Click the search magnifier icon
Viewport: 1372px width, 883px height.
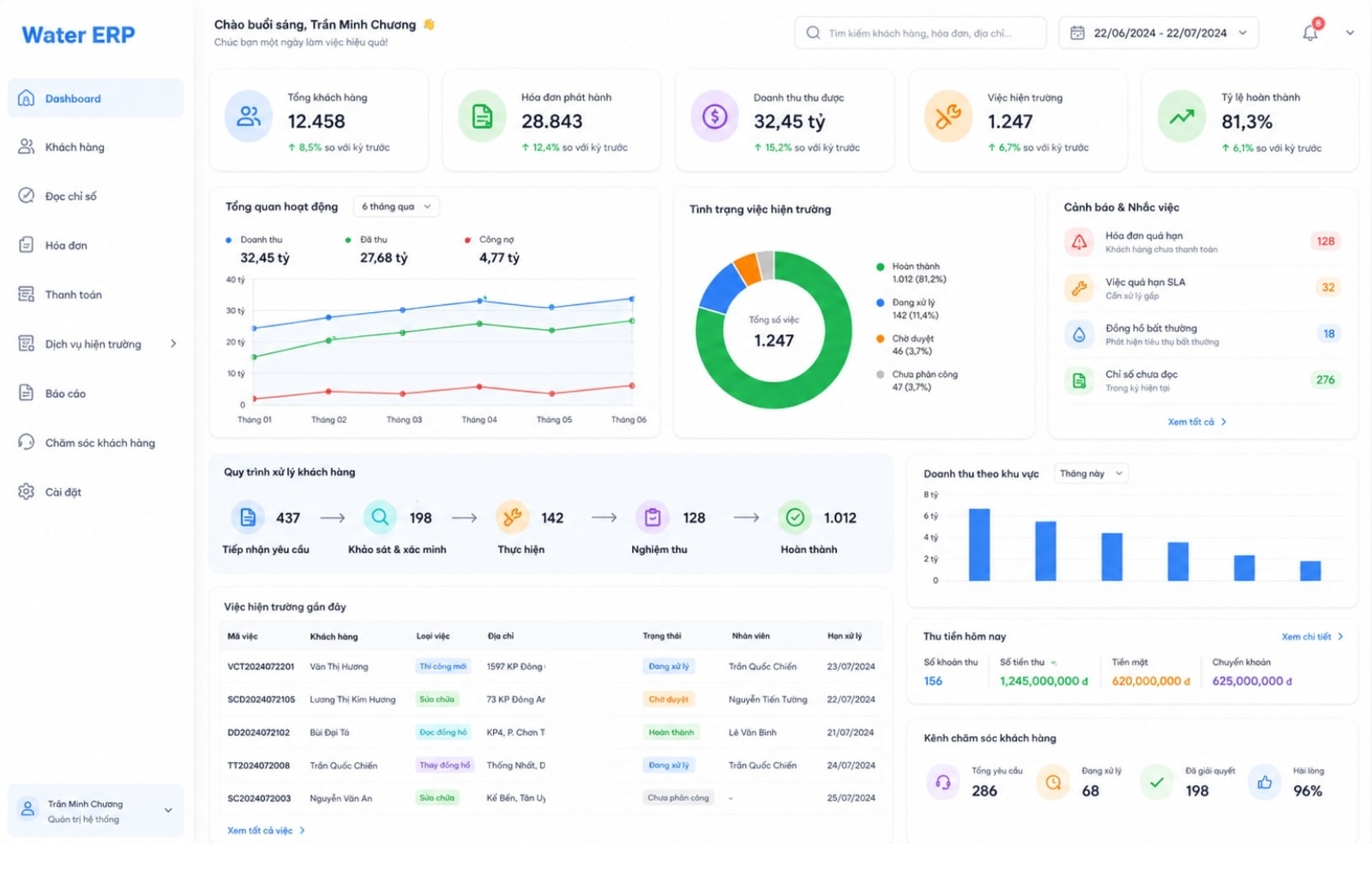813,33
